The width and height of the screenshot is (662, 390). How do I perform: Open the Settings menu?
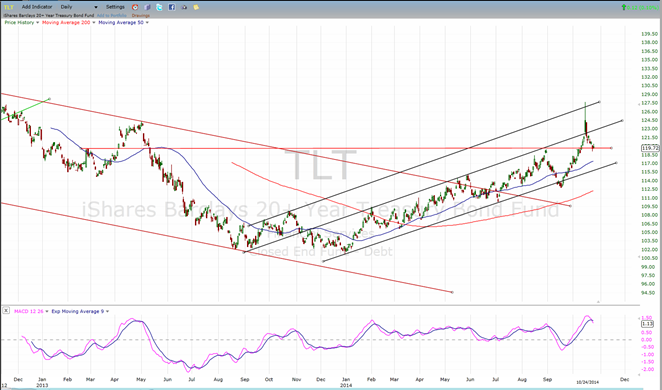click(115, 7)
